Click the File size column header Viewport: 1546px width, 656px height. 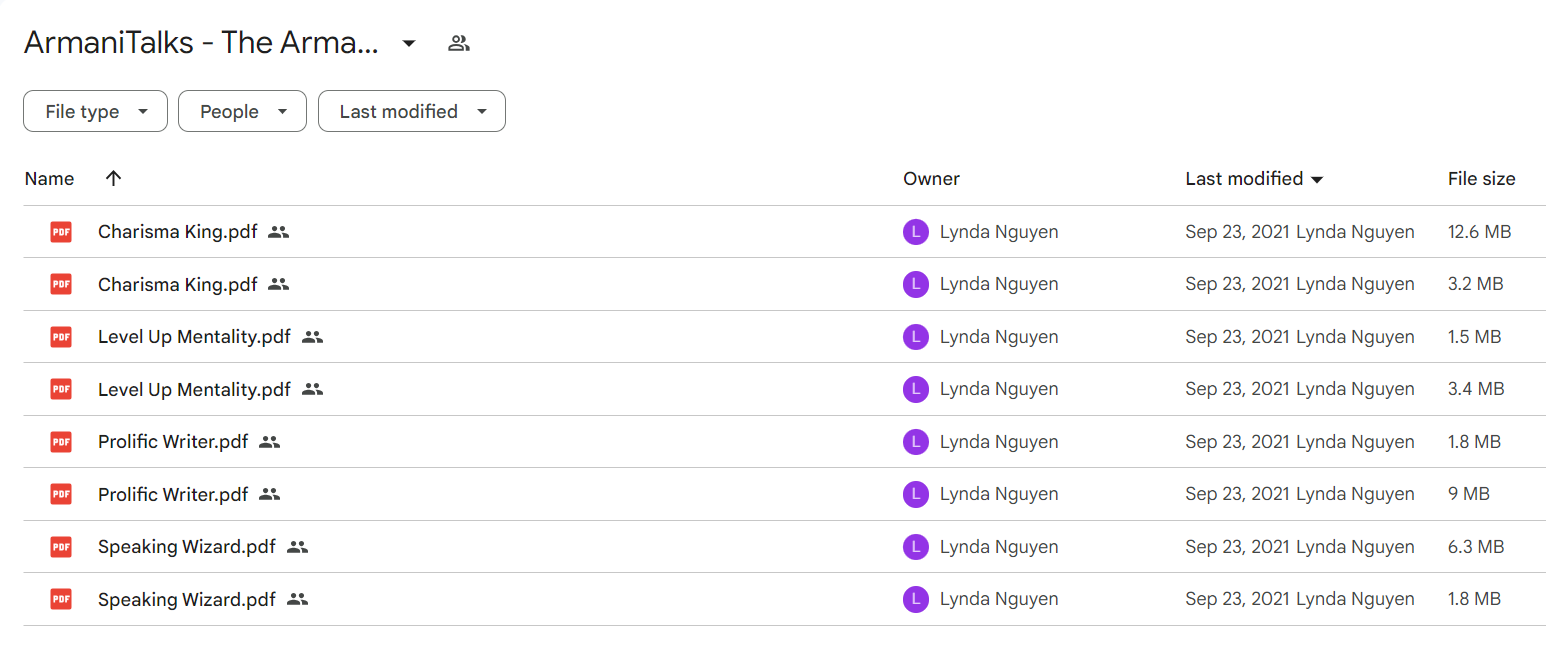(x=1481, y=179)
